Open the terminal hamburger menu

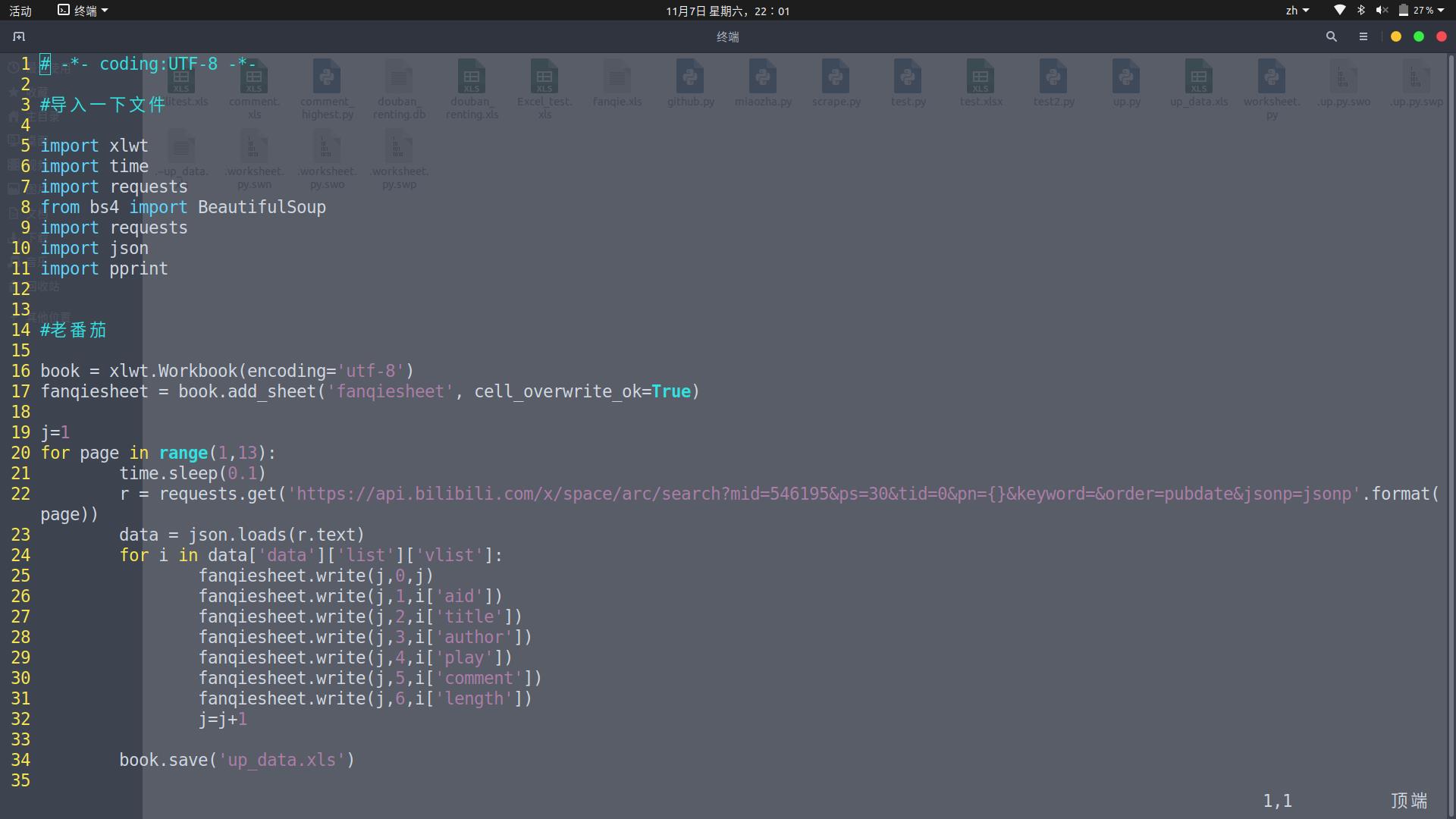pos(1363,36)
